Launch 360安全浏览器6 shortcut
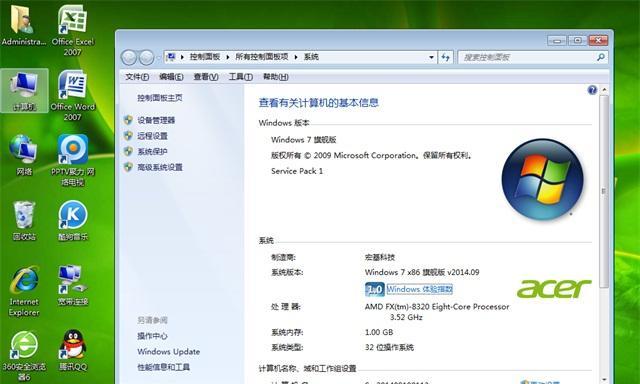Screen dimensions: 640x384 click(x=24, y=355)
